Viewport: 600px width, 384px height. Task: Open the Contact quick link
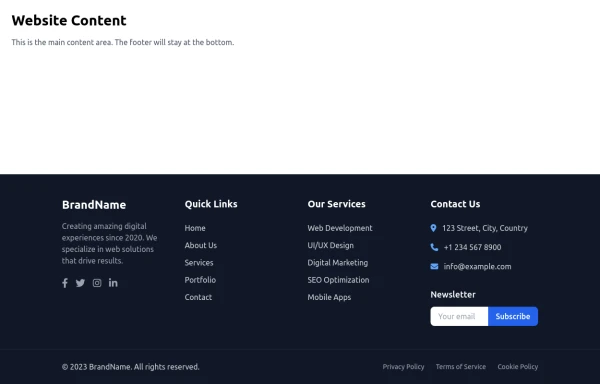198,297
